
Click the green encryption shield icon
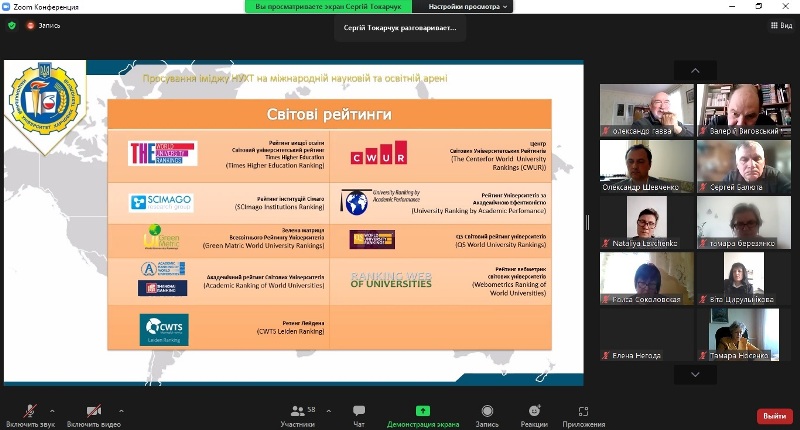[12, 26]
